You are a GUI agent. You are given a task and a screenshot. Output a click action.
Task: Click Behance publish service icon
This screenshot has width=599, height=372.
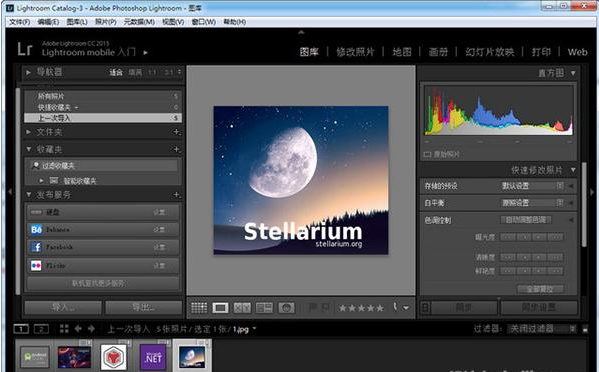(36, 230)
